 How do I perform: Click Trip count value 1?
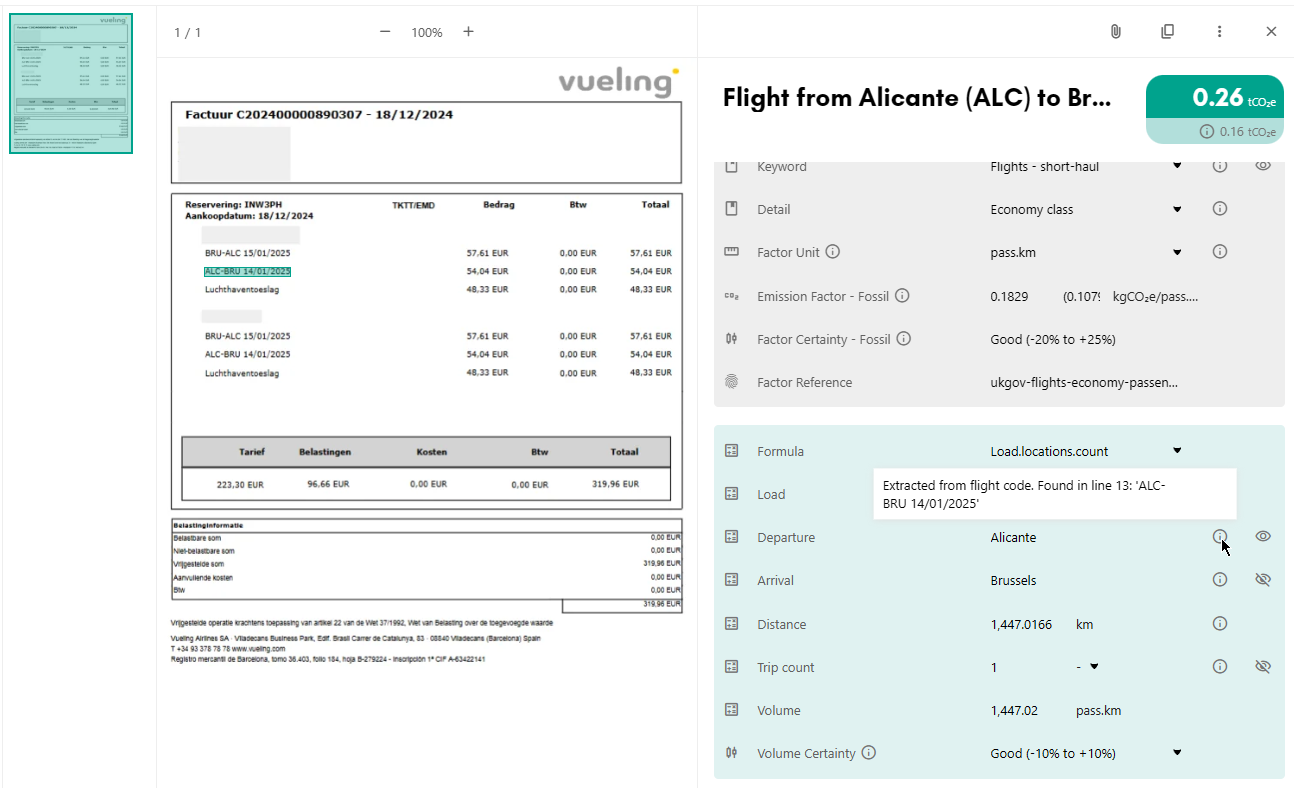pyautogui.click(x=994, y=668)
